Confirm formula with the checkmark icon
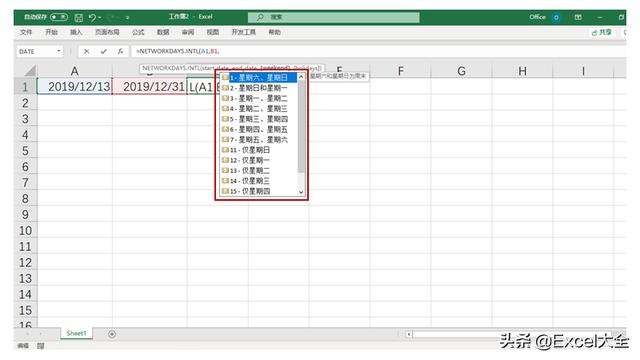The width and height of the screenshot is (640, 360). coord(103,51)
